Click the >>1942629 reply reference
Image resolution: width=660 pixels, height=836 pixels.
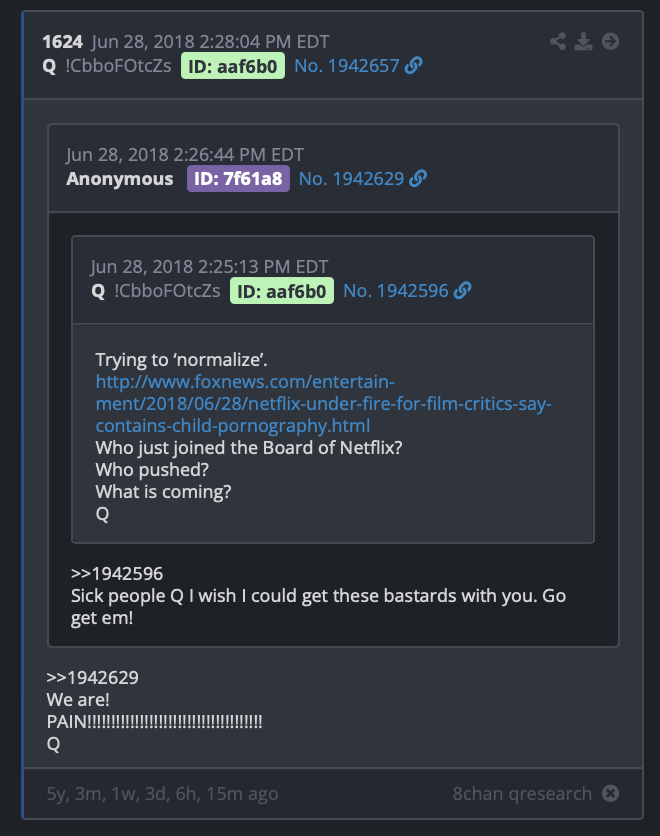point(92,678)
